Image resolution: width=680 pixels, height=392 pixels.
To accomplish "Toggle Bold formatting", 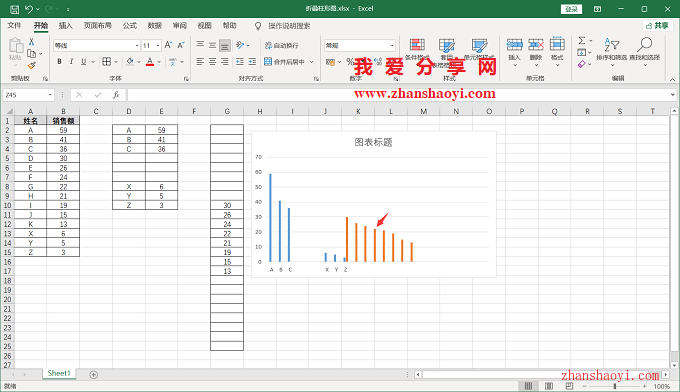I will click(x=59, y=62).
